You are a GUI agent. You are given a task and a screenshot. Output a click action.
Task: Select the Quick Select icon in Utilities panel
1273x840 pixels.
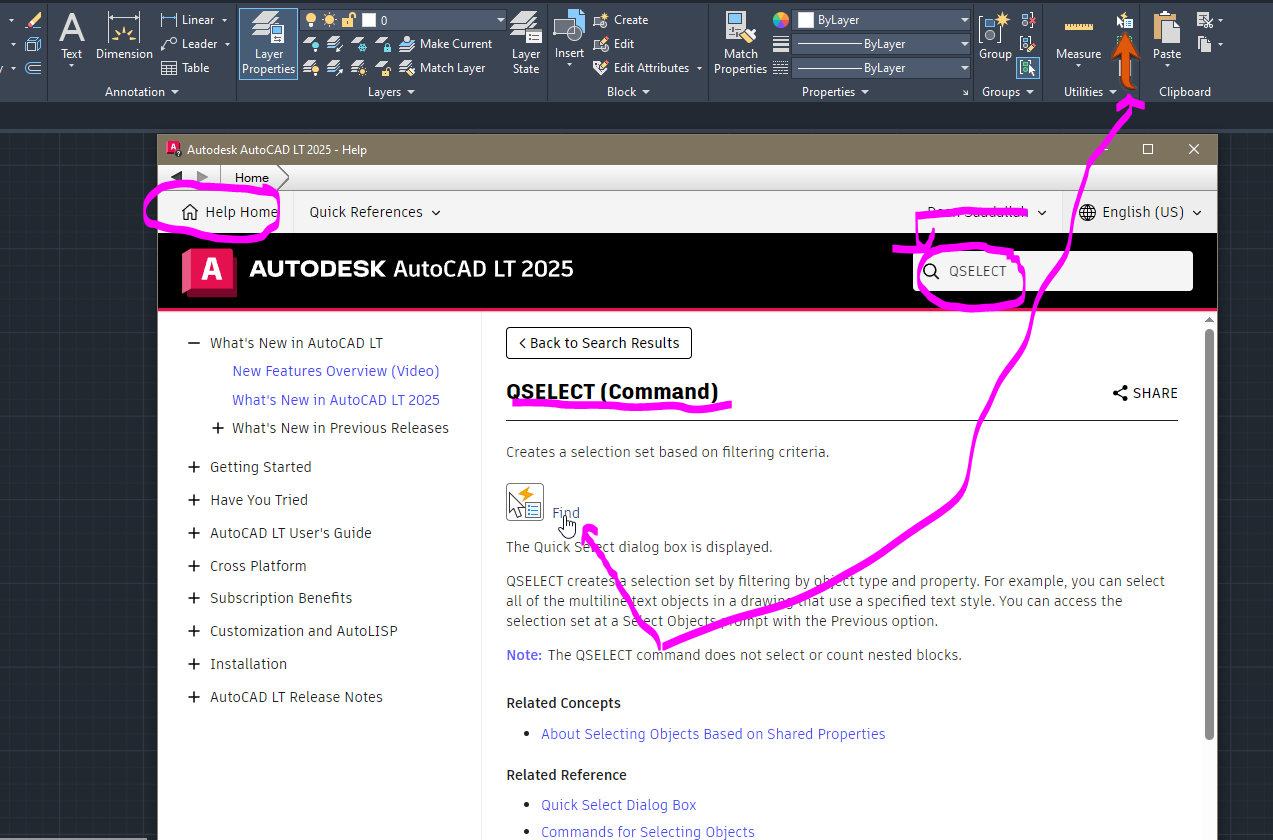tap(1124, 20)
